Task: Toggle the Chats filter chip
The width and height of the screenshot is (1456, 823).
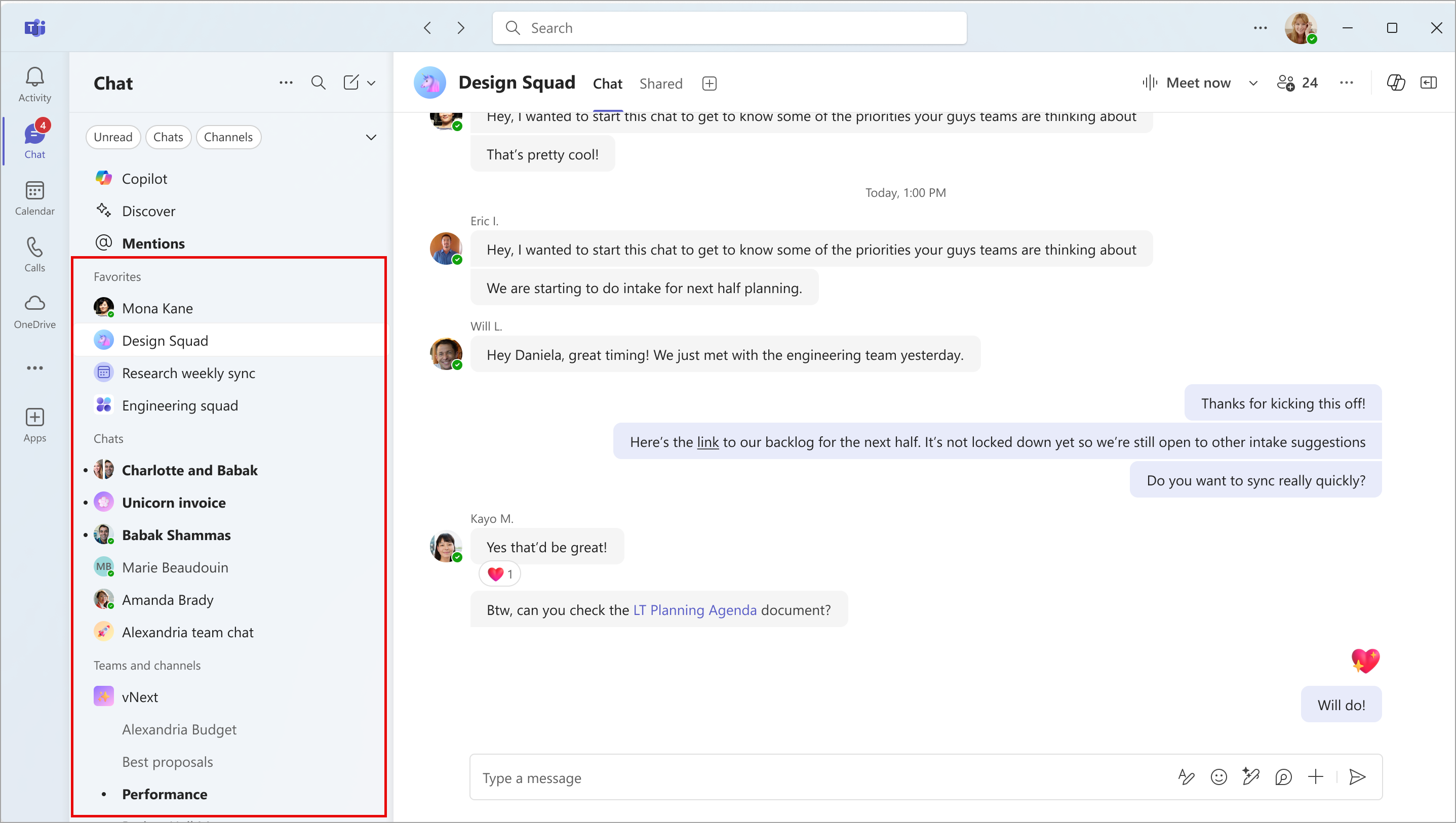Action: coord(167,137)
